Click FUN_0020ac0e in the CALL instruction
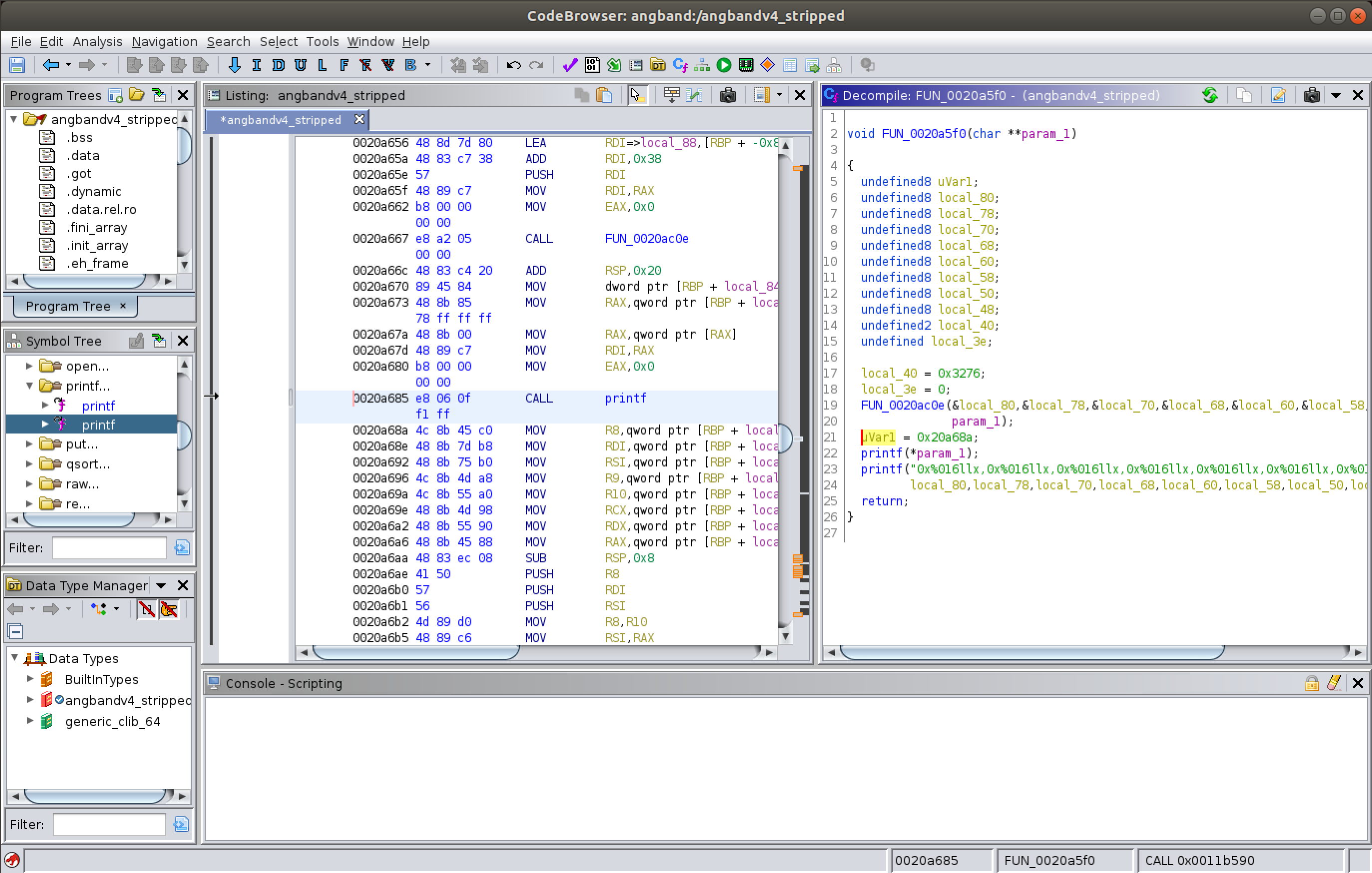1372x873 pixels. (x=646, y=238)
